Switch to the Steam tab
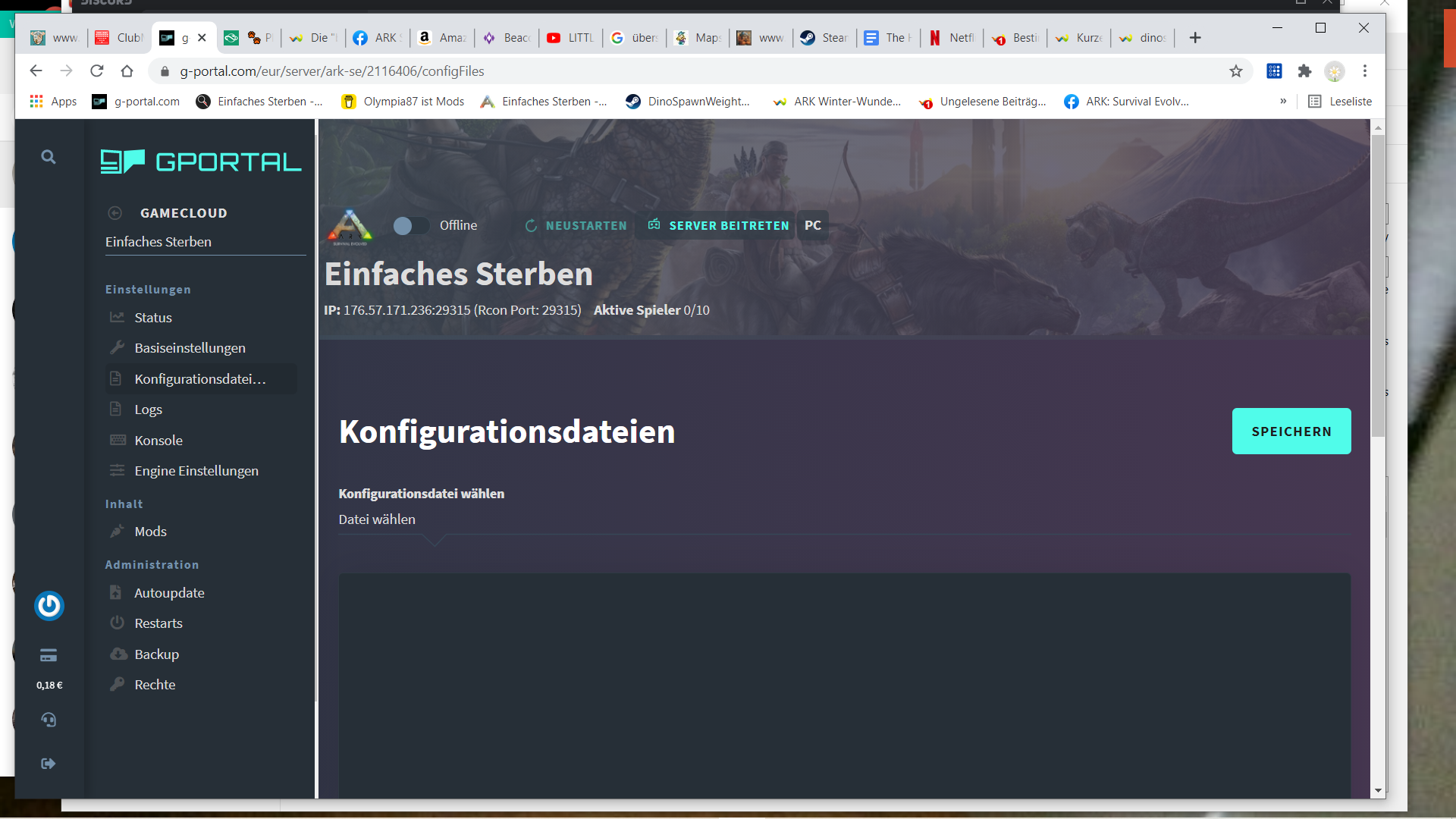The image size is (1456, 819). [x=825, y=38]
